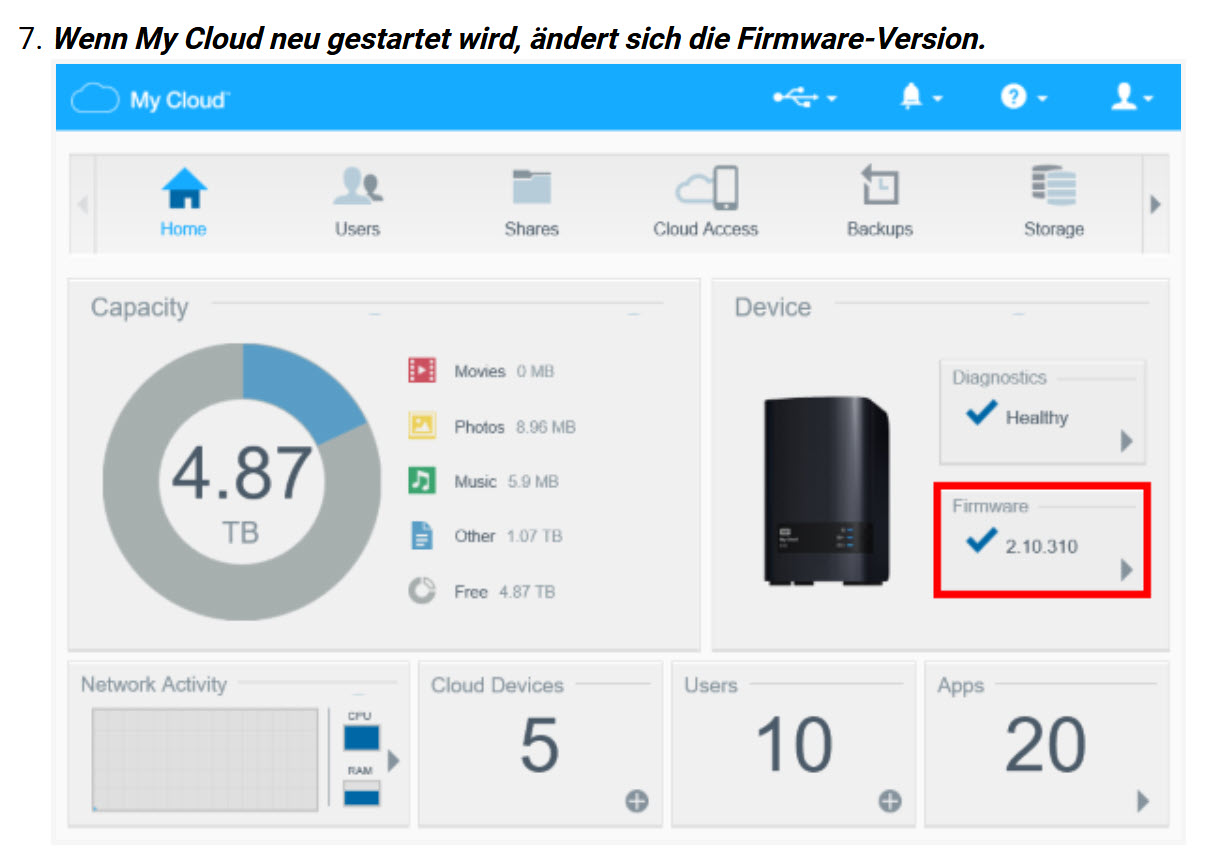Click the Users count 10
1219x863 pixels.
(794, 746)
